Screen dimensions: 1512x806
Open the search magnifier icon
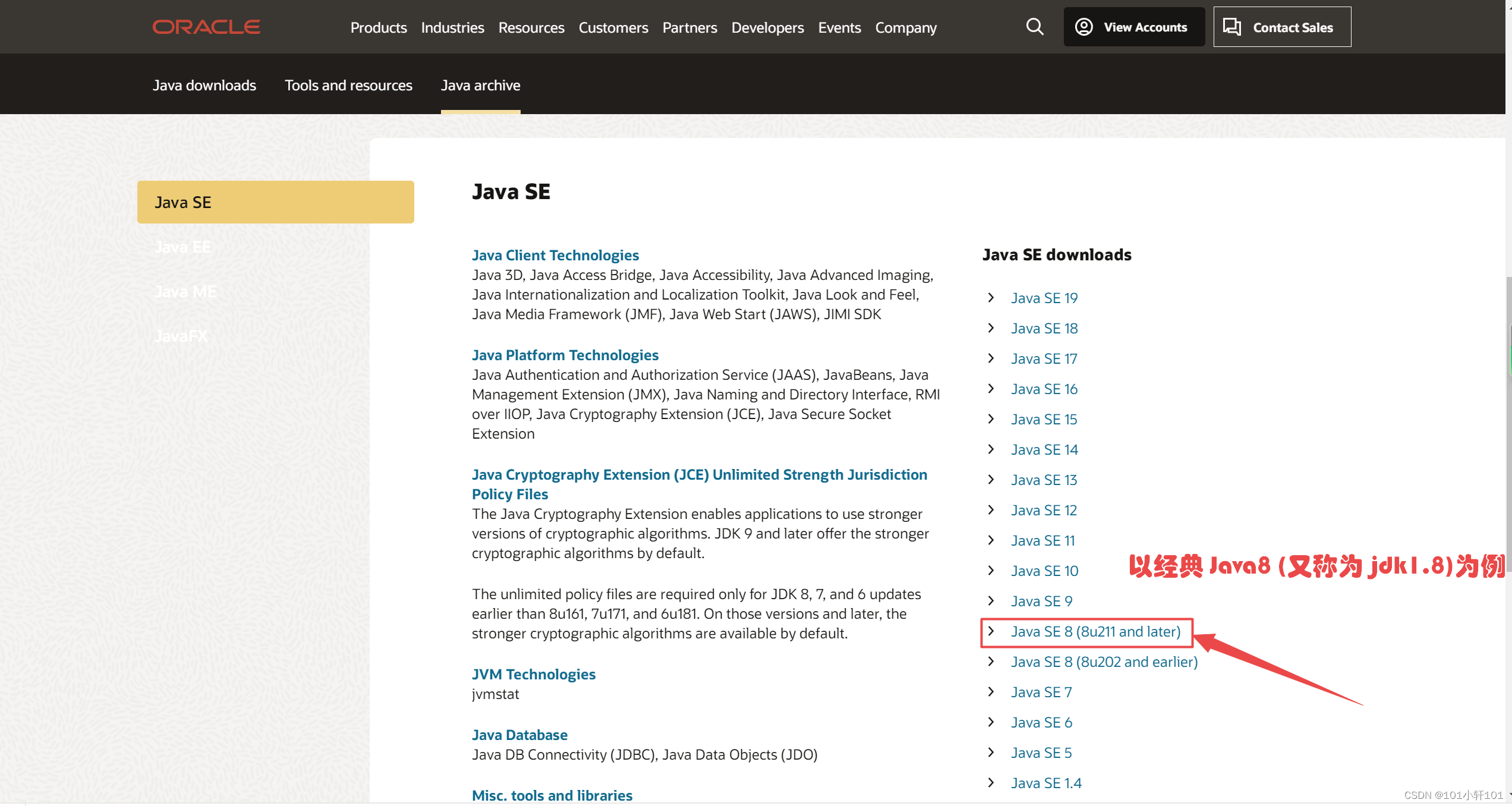[x=1035, y=27]
